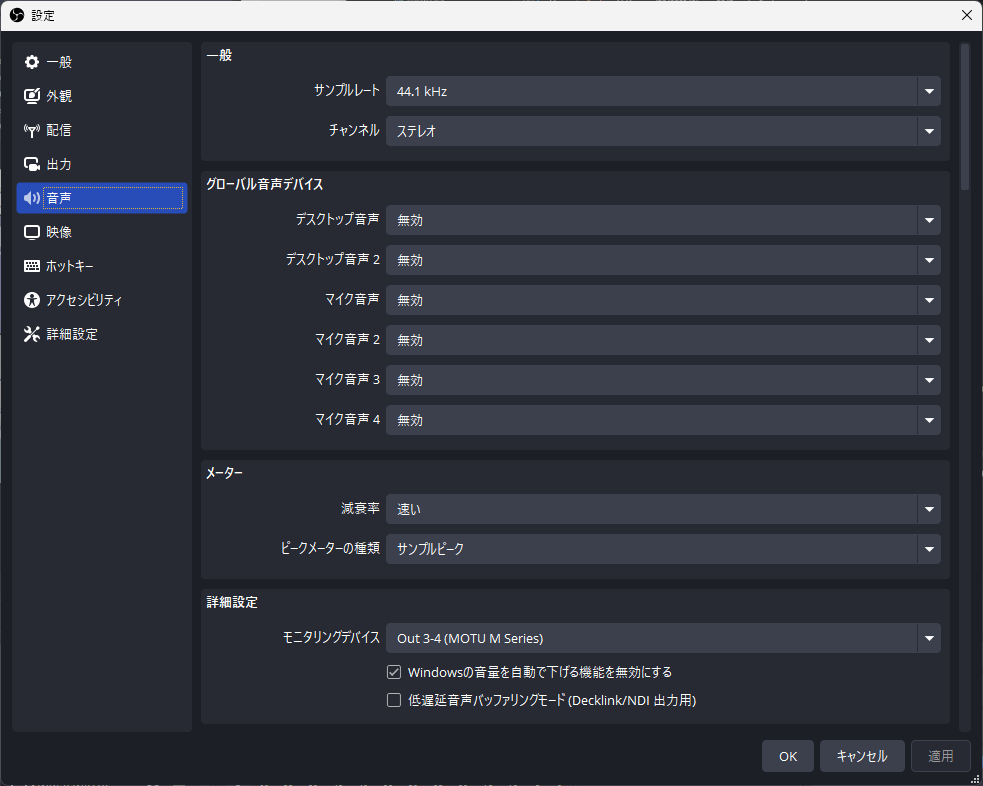This screenshot has width=983, height=786.
Task: Select the speaker icon for 音声 settings
Action: pos(32,197)
